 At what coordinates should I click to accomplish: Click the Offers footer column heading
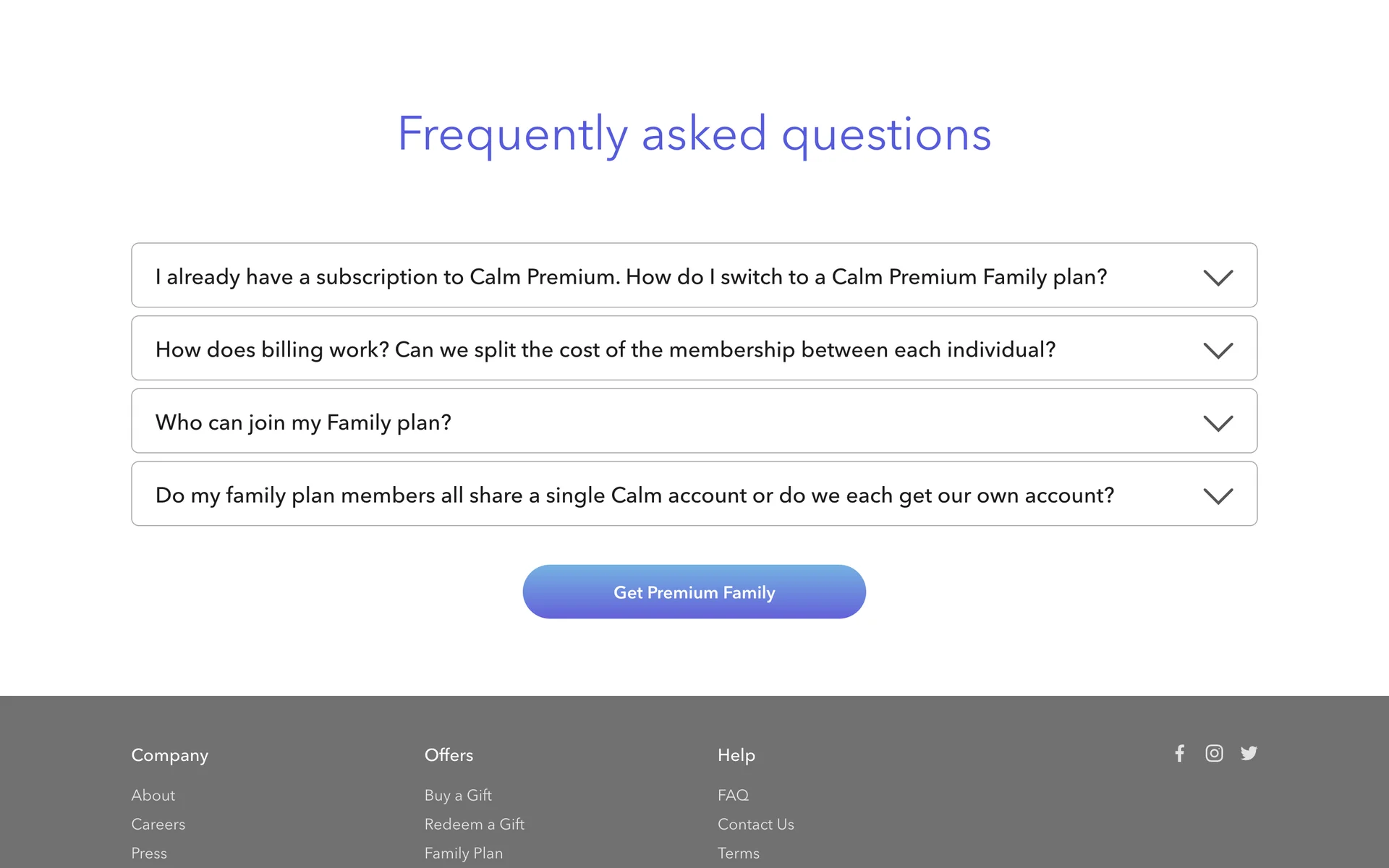tap(449, 755)
